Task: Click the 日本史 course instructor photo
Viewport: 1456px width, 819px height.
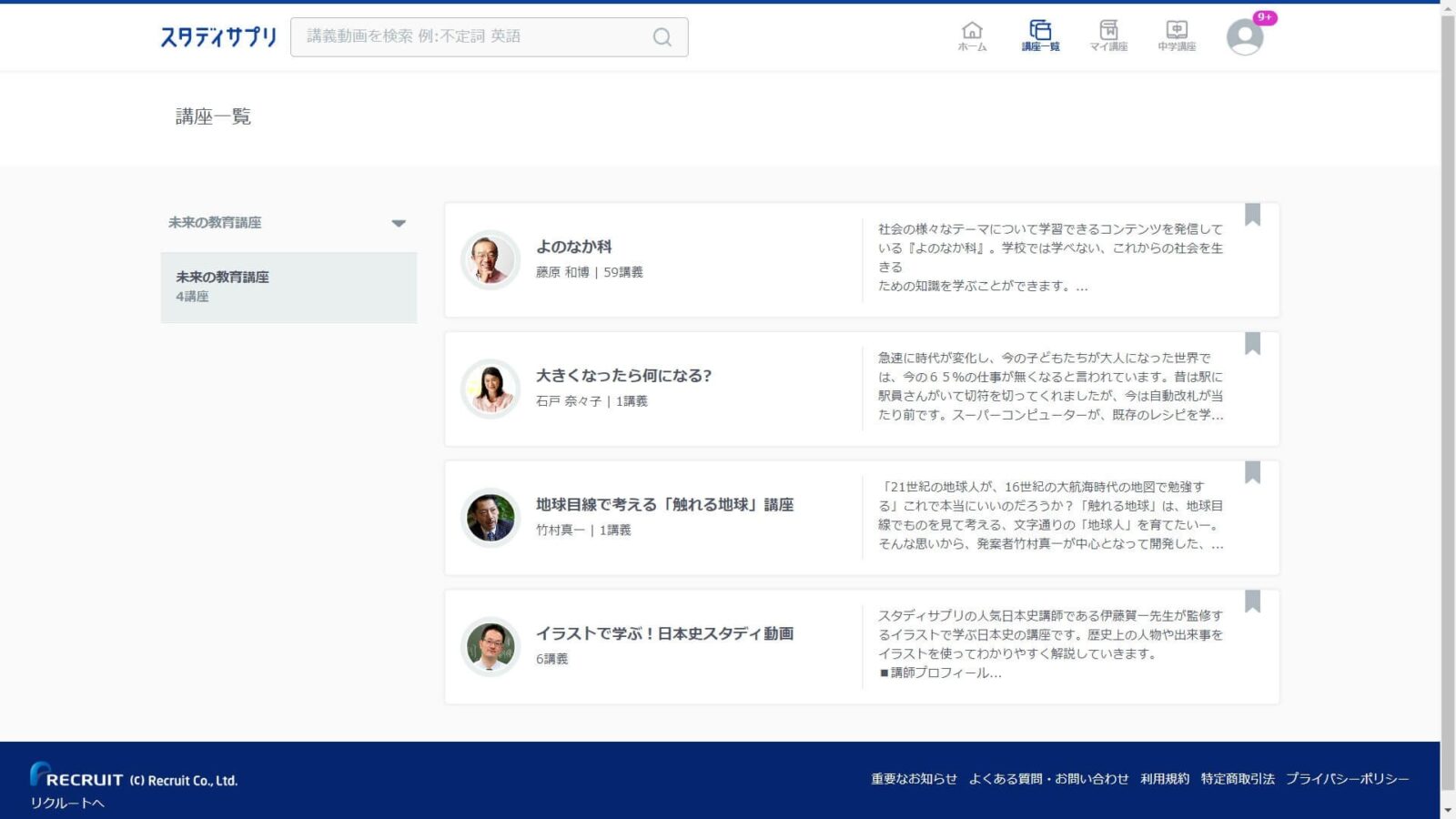Action: [490, 647]
